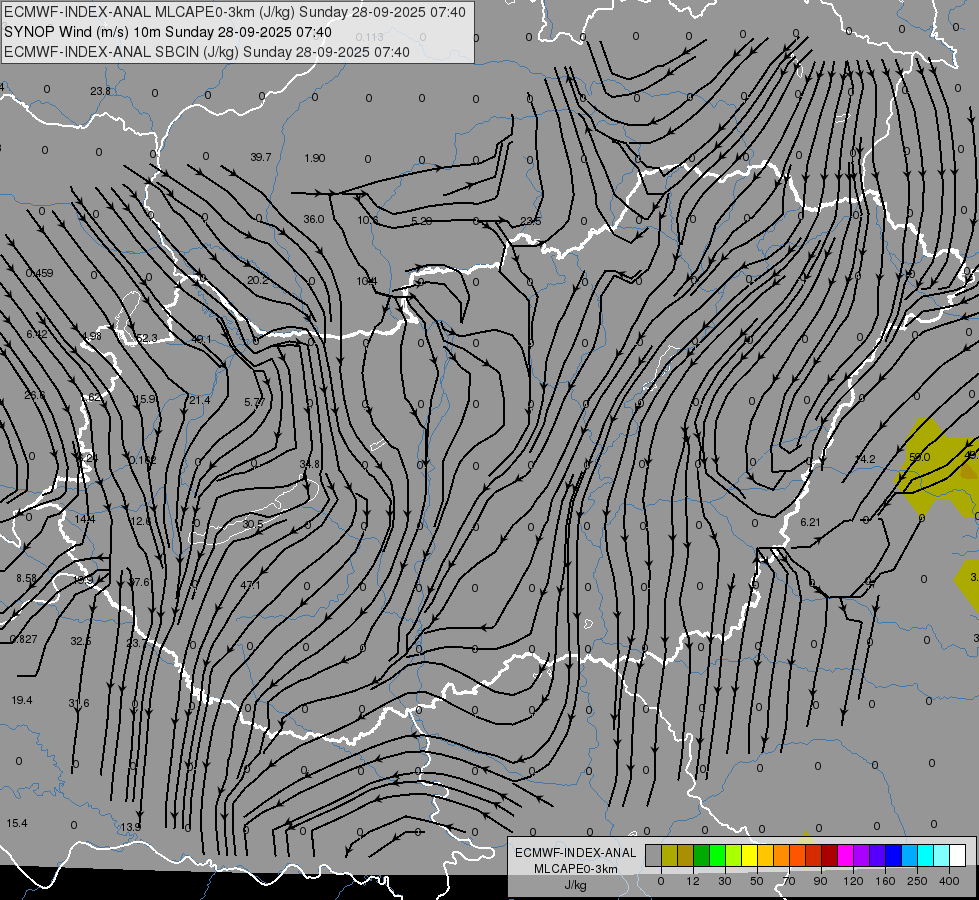979x900 pixels.
Task: Select the SYNOP Wind 10m header line
Action: pyautogui.click(x=168, y=32)
